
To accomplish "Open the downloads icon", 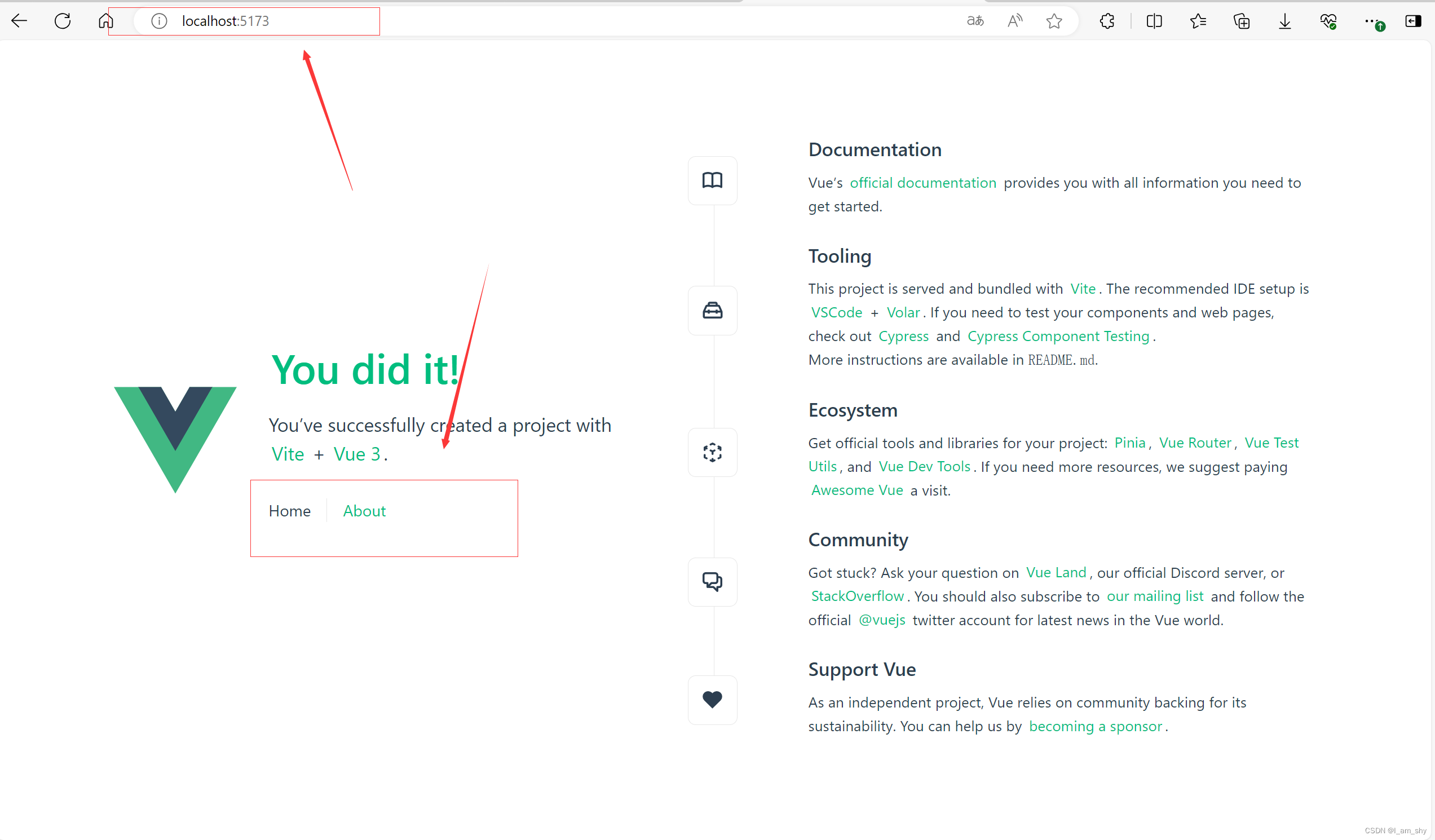I will click(x=1284, y=21).
